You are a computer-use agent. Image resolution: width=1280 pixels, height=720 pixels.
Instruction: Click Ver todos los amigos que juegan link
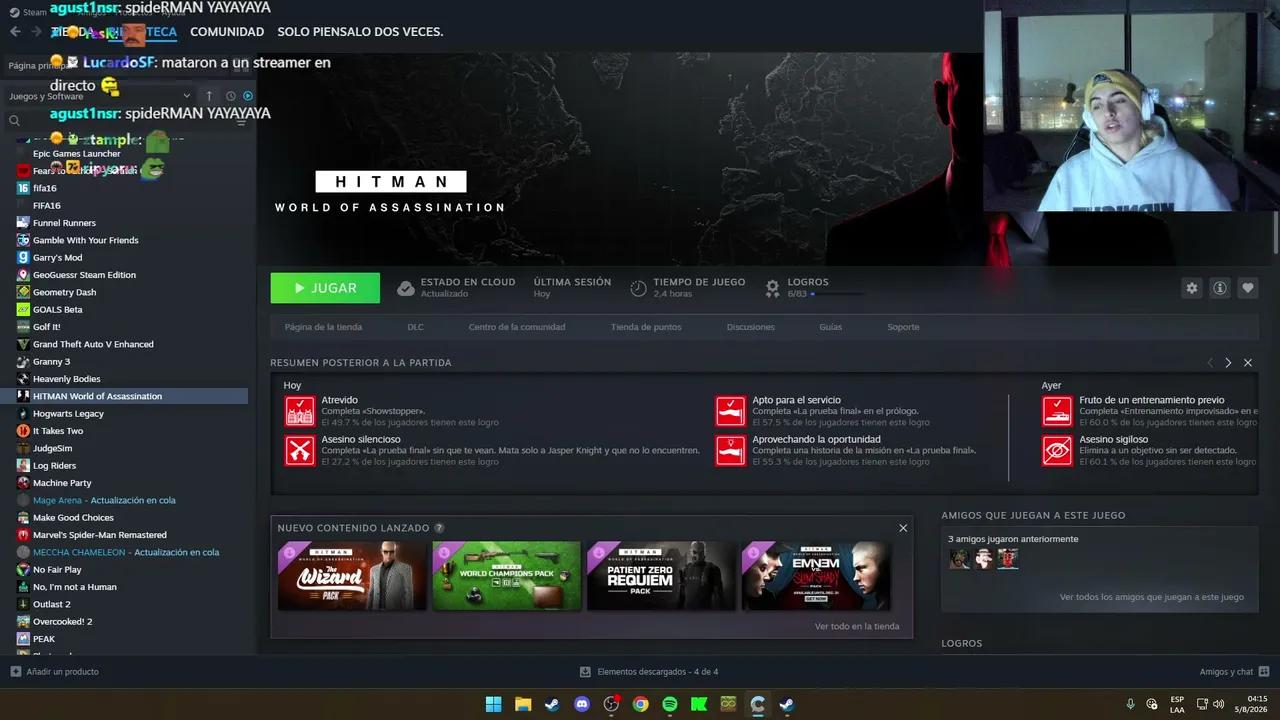[x=1152, y=597]
